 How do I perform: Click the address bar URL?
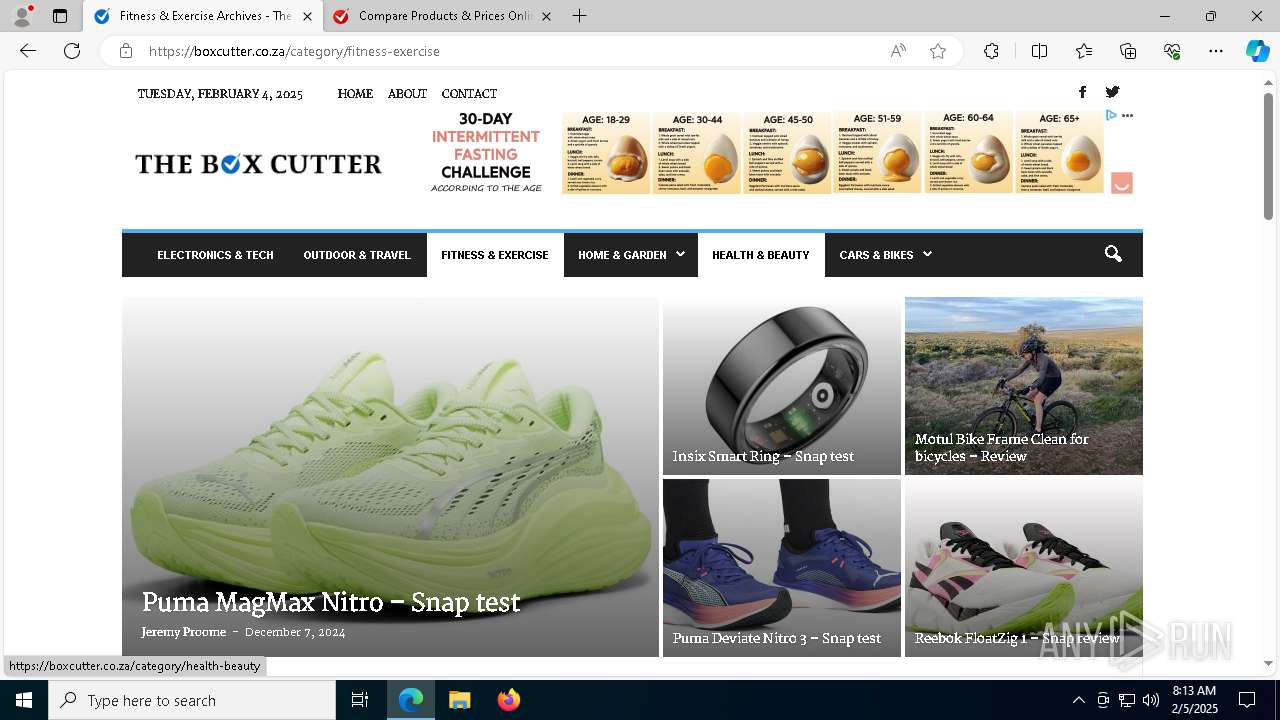pyautogui.click(x=294, y=51)
